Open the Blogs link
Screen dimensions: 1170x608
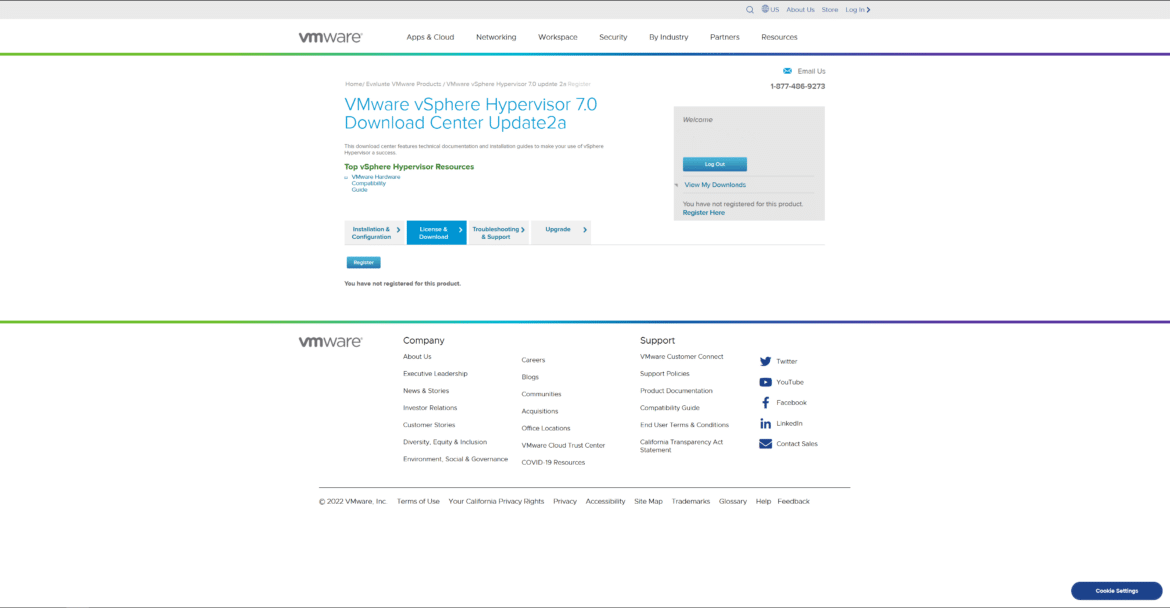[530, 377]
